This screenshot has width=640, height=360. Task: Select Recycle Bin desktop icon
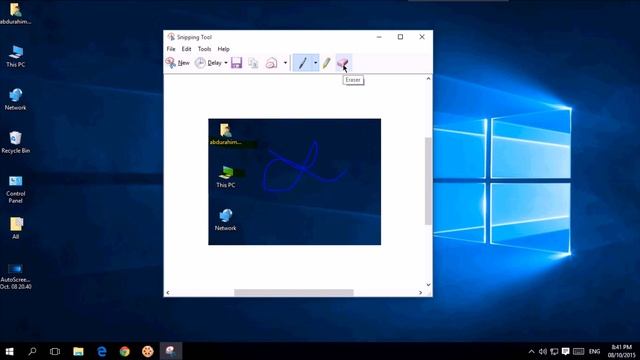click(x=16, y=142)
